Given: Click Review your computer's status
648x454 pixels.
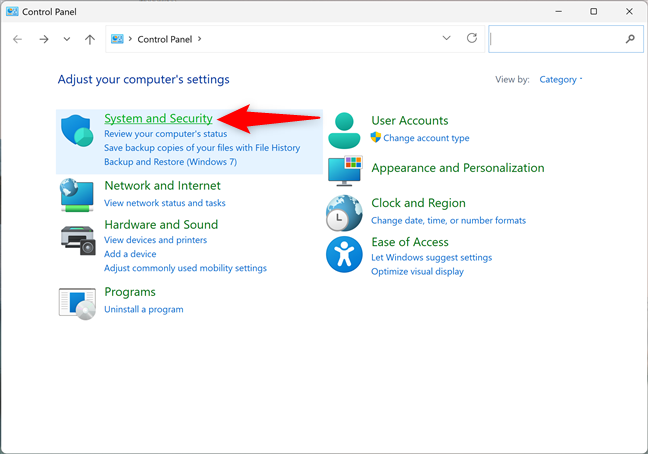Looking at the screenshot, I should point(165,134).
